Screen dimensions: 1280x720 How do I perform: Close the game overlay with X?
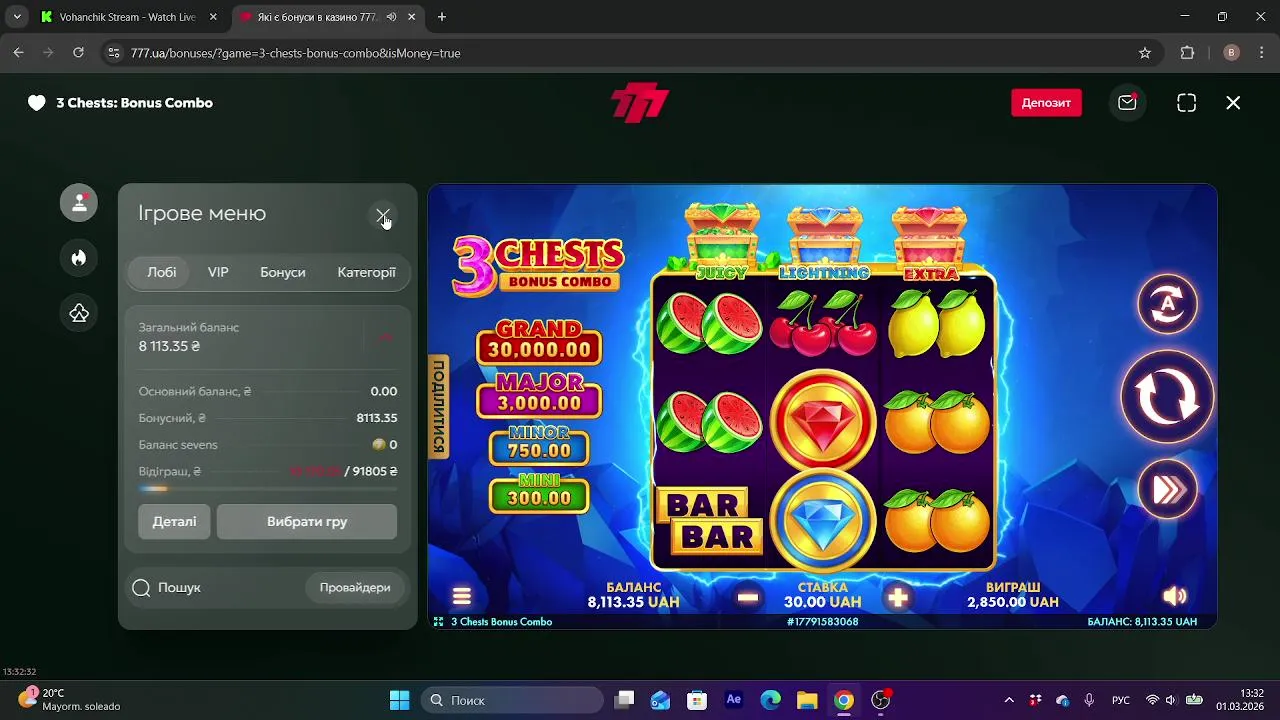pyautogui.click(x=1233, y=103)
